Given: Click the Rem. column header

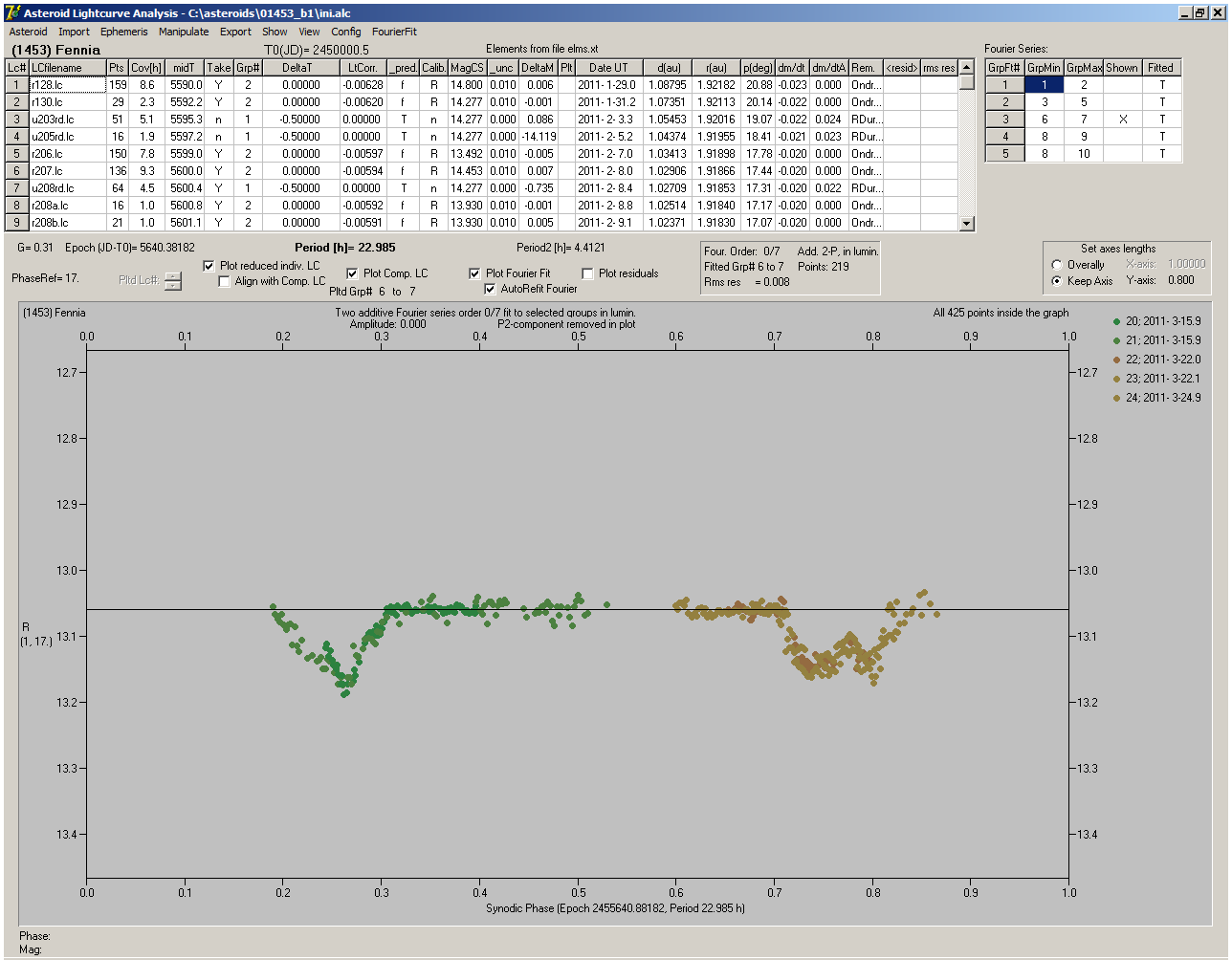Looking at the screenshot, I should coord(864,68).
